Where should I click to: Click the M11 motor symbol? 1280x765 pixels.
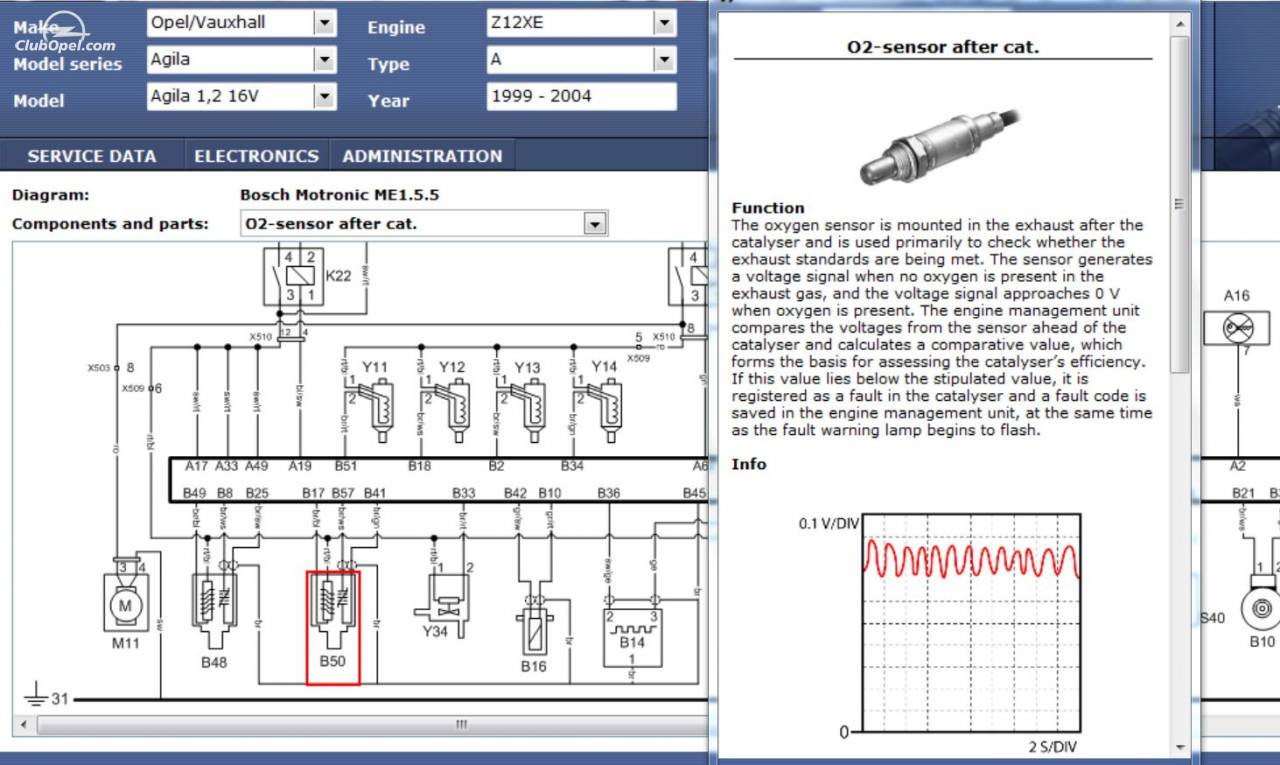coord(126,603)
